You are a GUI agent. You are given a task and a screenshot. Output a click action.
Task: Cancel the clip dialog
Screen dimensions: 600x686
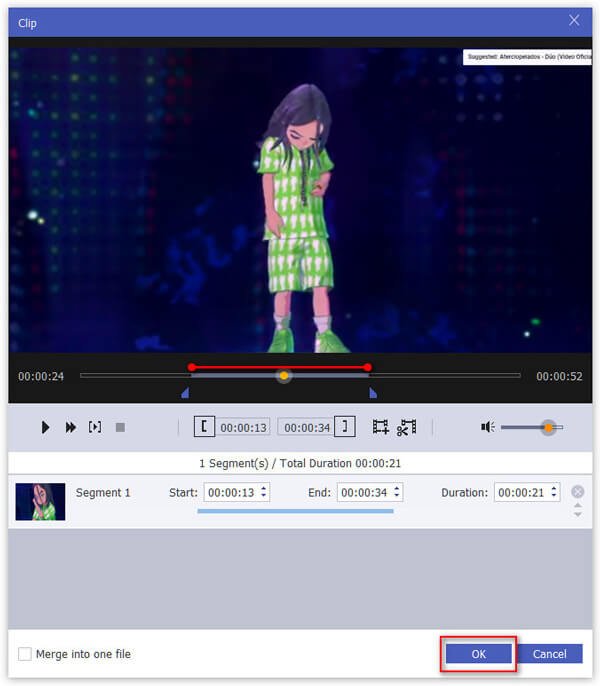[x=550, y=654]
